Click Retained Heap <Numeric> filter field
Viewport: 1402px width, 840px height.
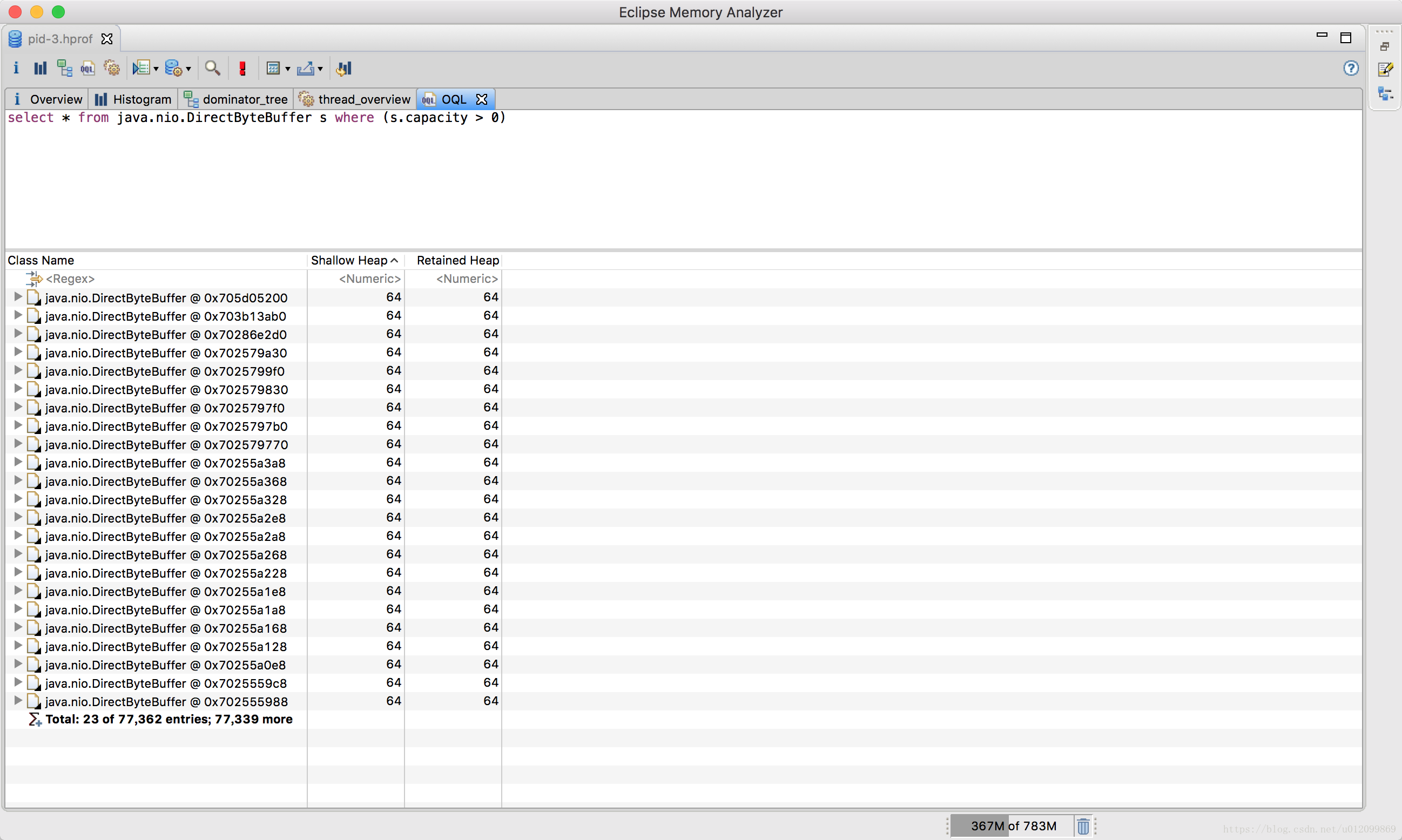point(467,279)
